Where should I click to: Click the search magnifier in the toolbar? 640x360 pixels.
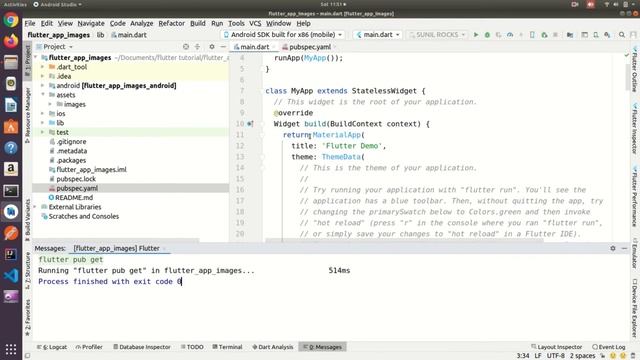[x=622, y=35]
